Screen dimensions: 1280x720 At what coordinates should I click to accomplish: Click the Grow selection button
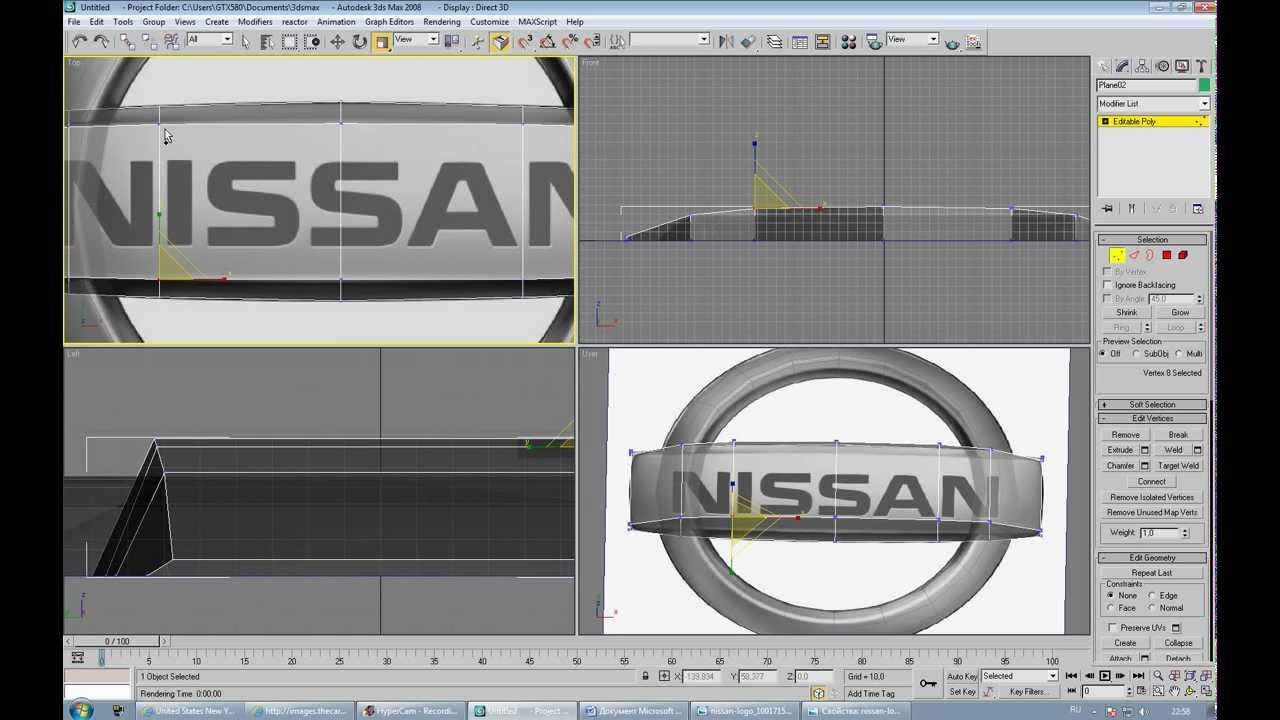1180,313
